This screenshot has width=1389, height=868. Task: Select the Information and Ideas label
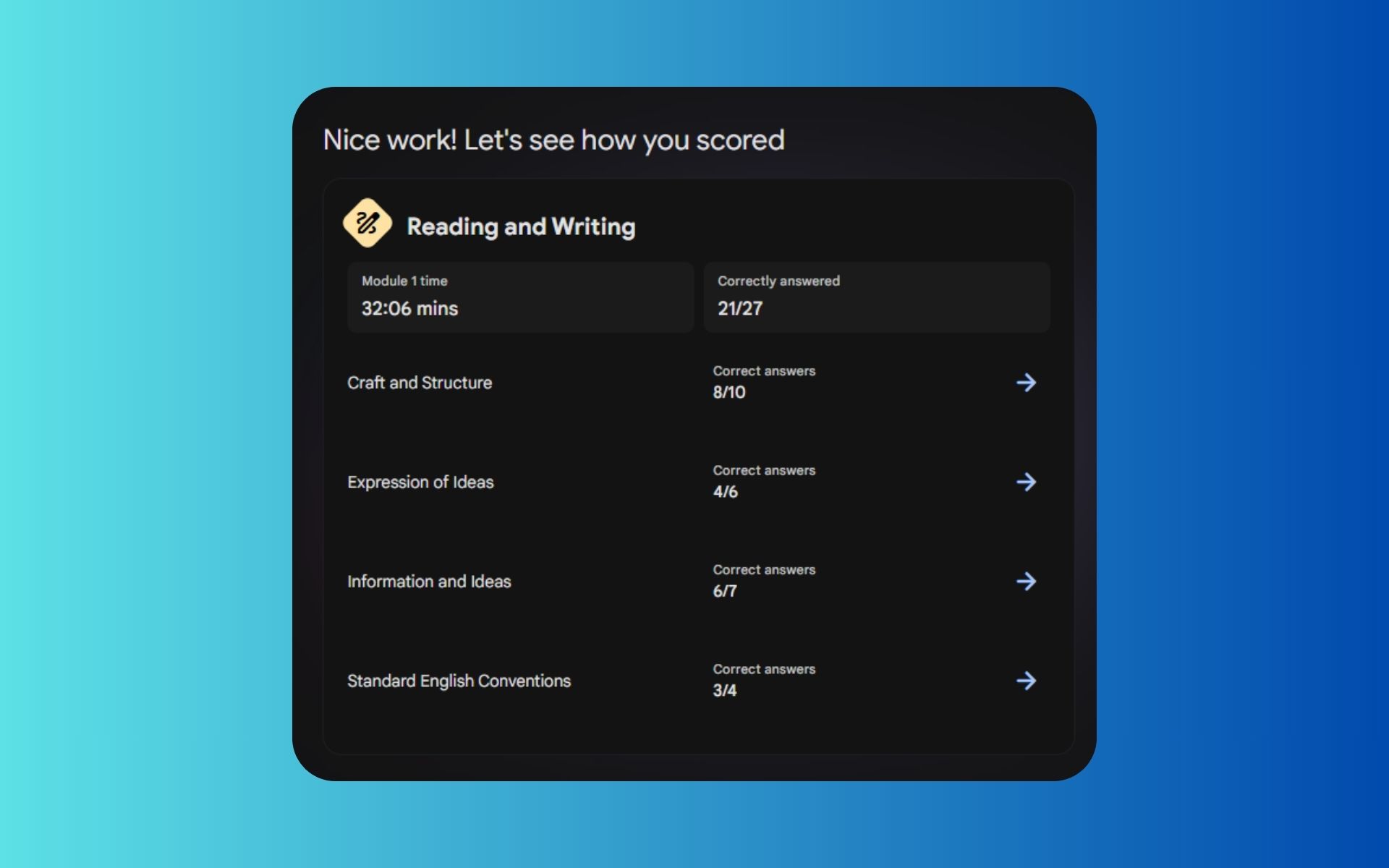429,582
